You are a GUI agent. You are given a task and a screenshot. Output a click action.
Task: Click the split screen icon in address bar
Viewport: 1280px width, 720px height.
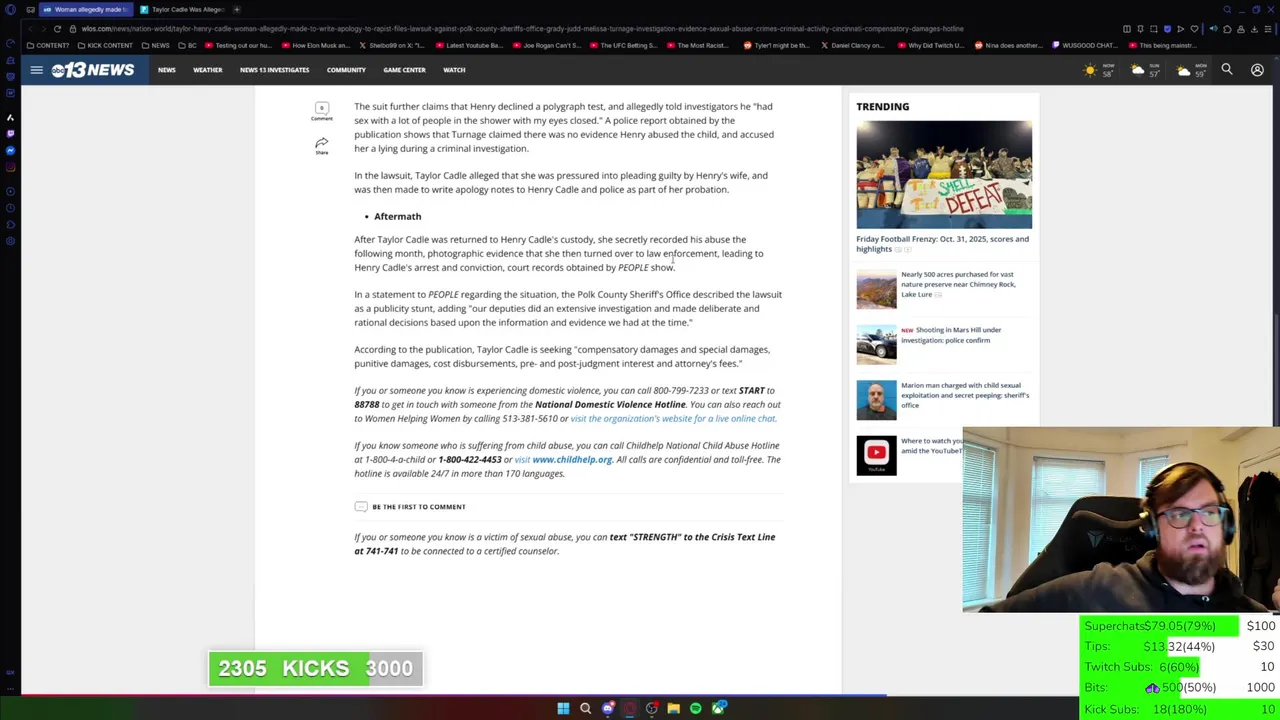click(x=1127, y=28)
